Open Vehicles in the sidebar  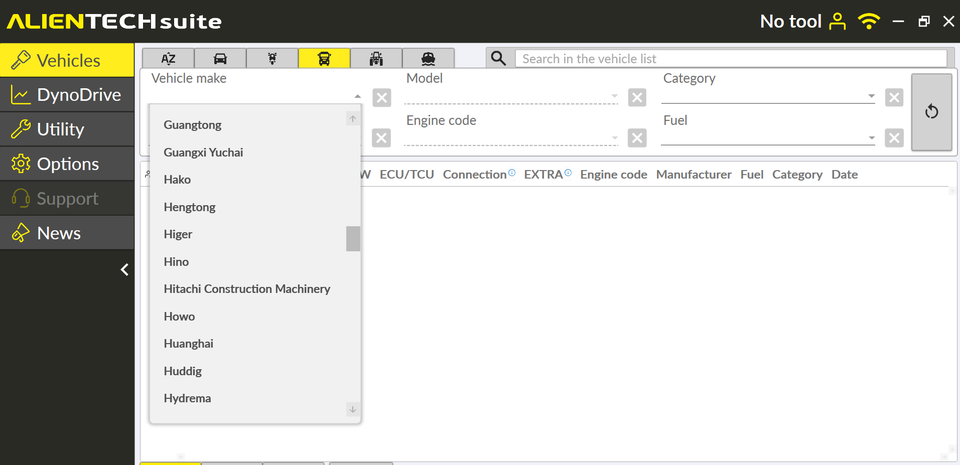[67, 60]
